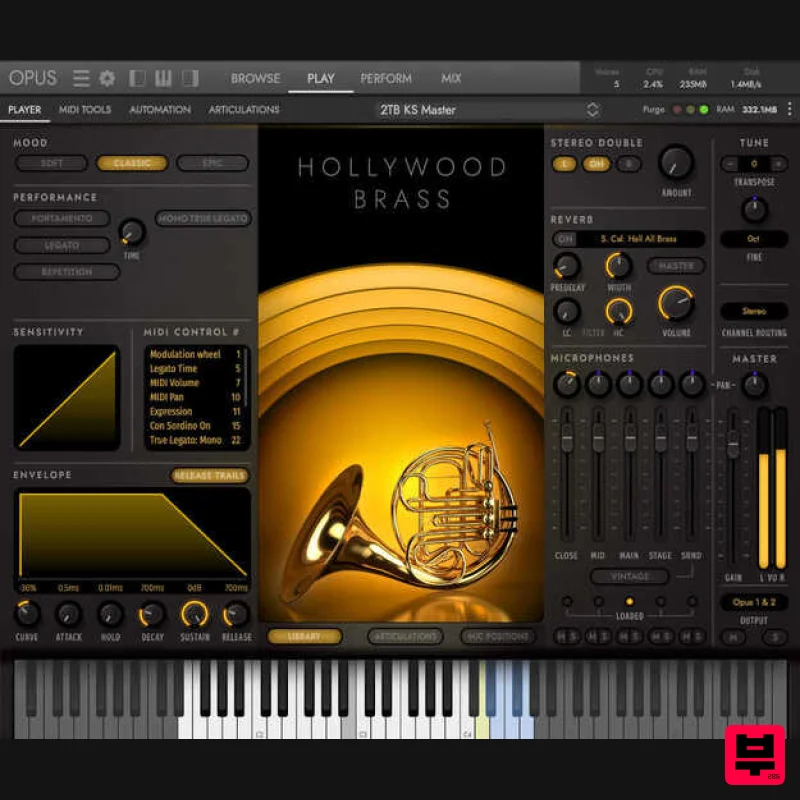Open the Stereo channel routing dropdown

tap(755, 311)
